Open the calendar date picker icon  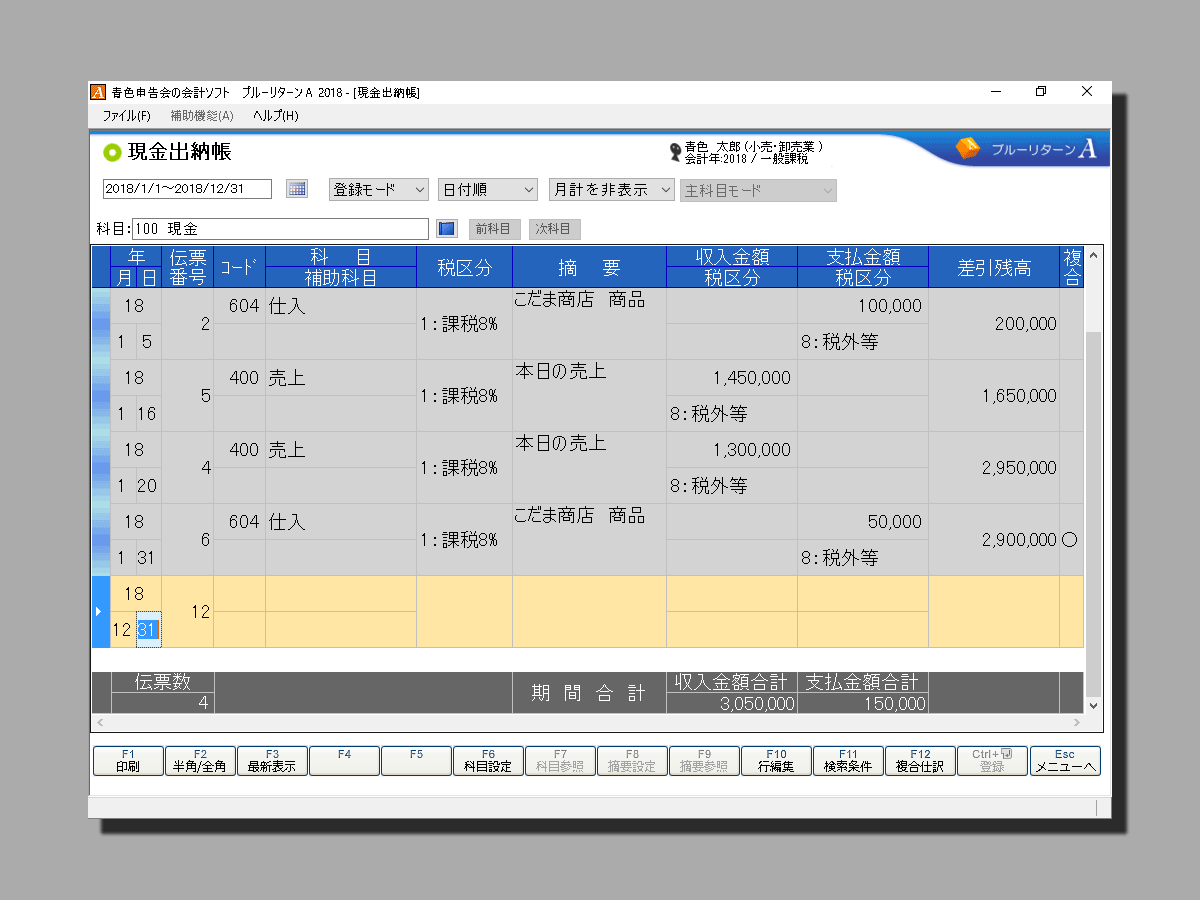pyautogui.click(x=297, y=189)
